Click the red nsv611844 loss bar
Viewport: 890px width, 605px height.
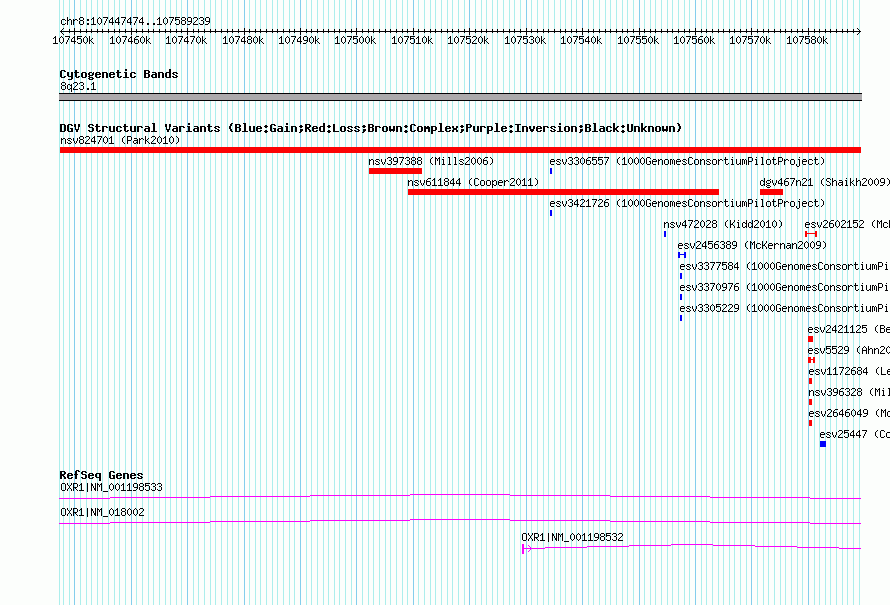(x=563, y=192)
